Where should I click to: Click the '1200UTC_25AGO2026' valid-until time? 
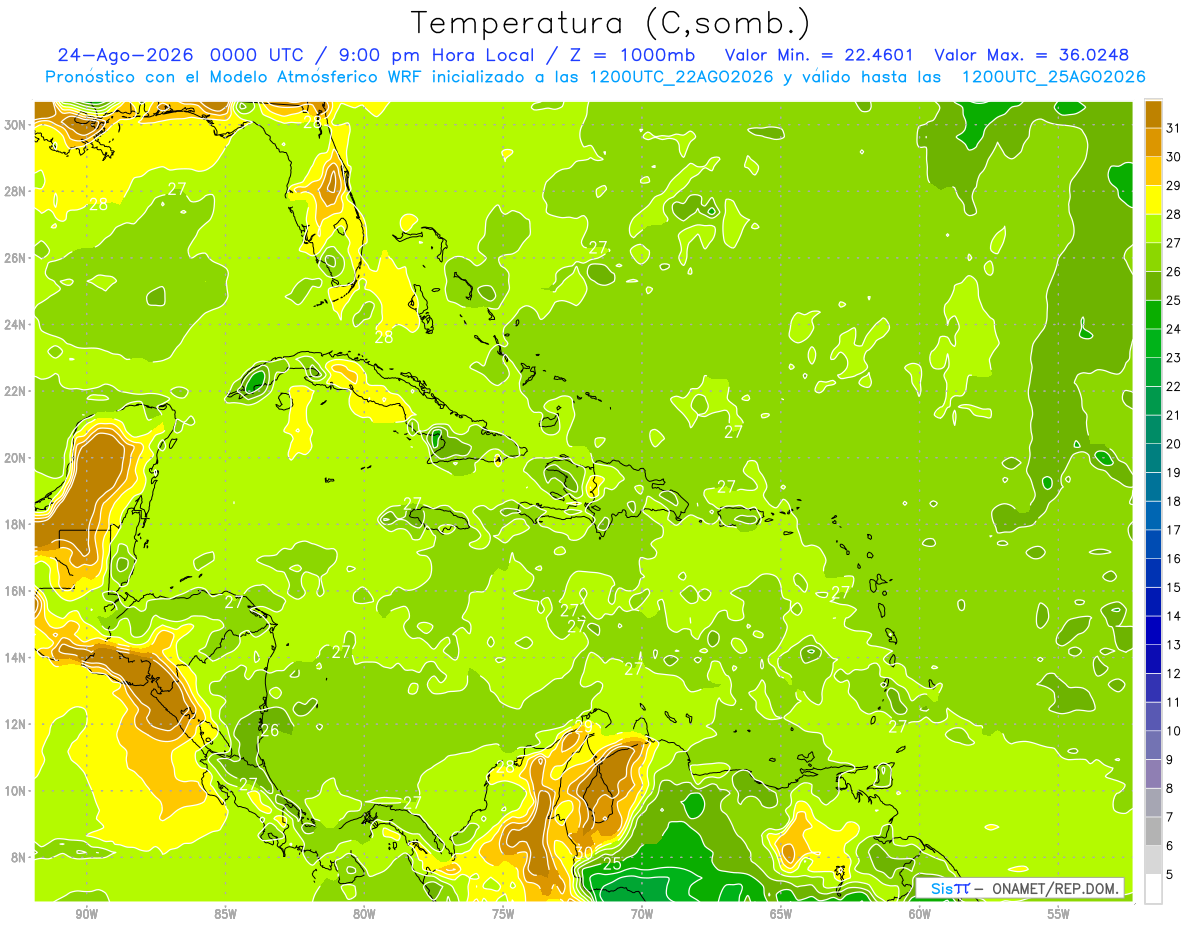tap(1053, 77)
